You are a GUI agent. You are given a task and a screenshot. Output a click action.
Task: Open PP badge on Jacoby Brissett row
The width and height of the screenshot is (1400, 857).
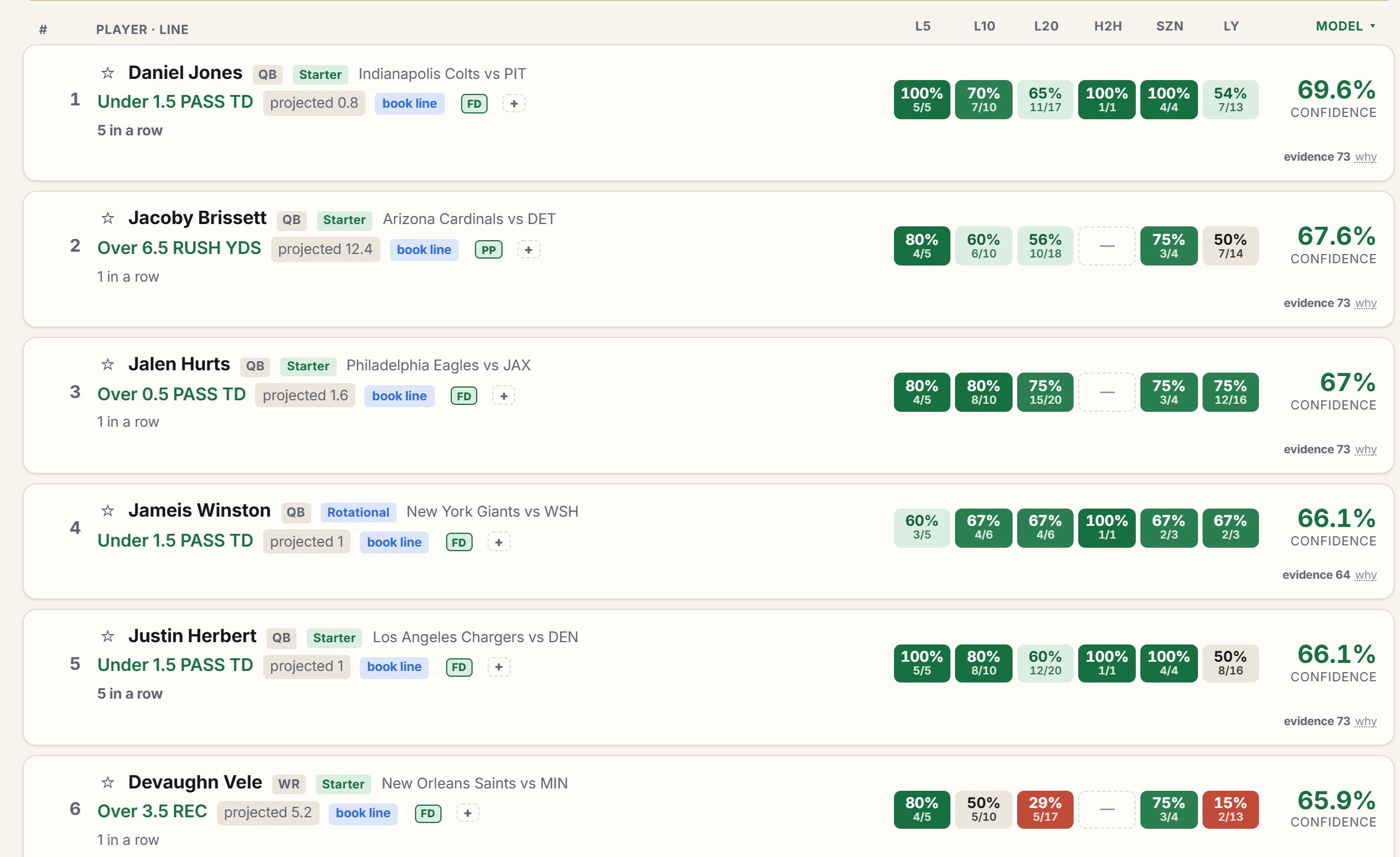pos(489,250)
